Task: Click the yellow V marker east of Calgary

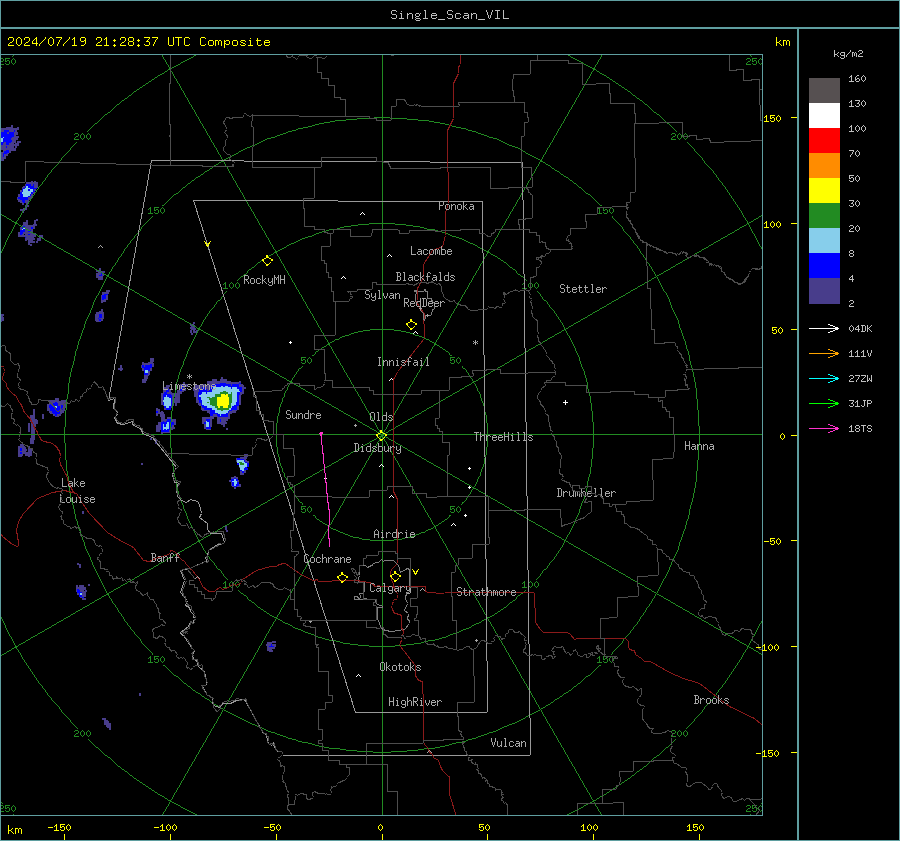Action: pos(416,572)
